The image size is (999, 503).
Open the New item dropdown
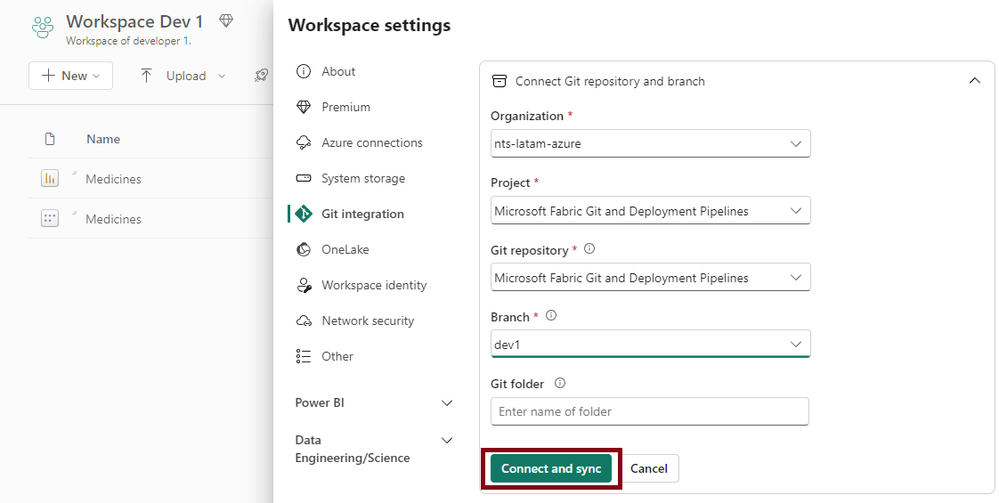71,76
